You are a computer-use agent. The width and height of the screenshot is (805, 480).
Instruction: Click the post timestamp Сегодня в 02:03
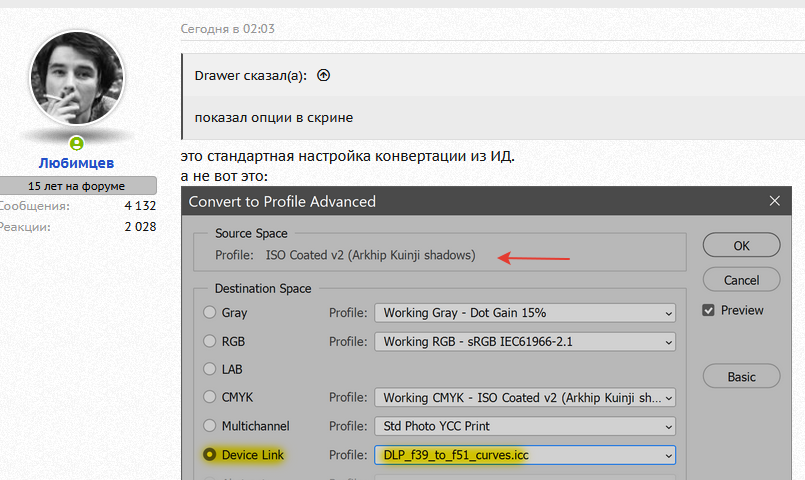coord(227,29)
